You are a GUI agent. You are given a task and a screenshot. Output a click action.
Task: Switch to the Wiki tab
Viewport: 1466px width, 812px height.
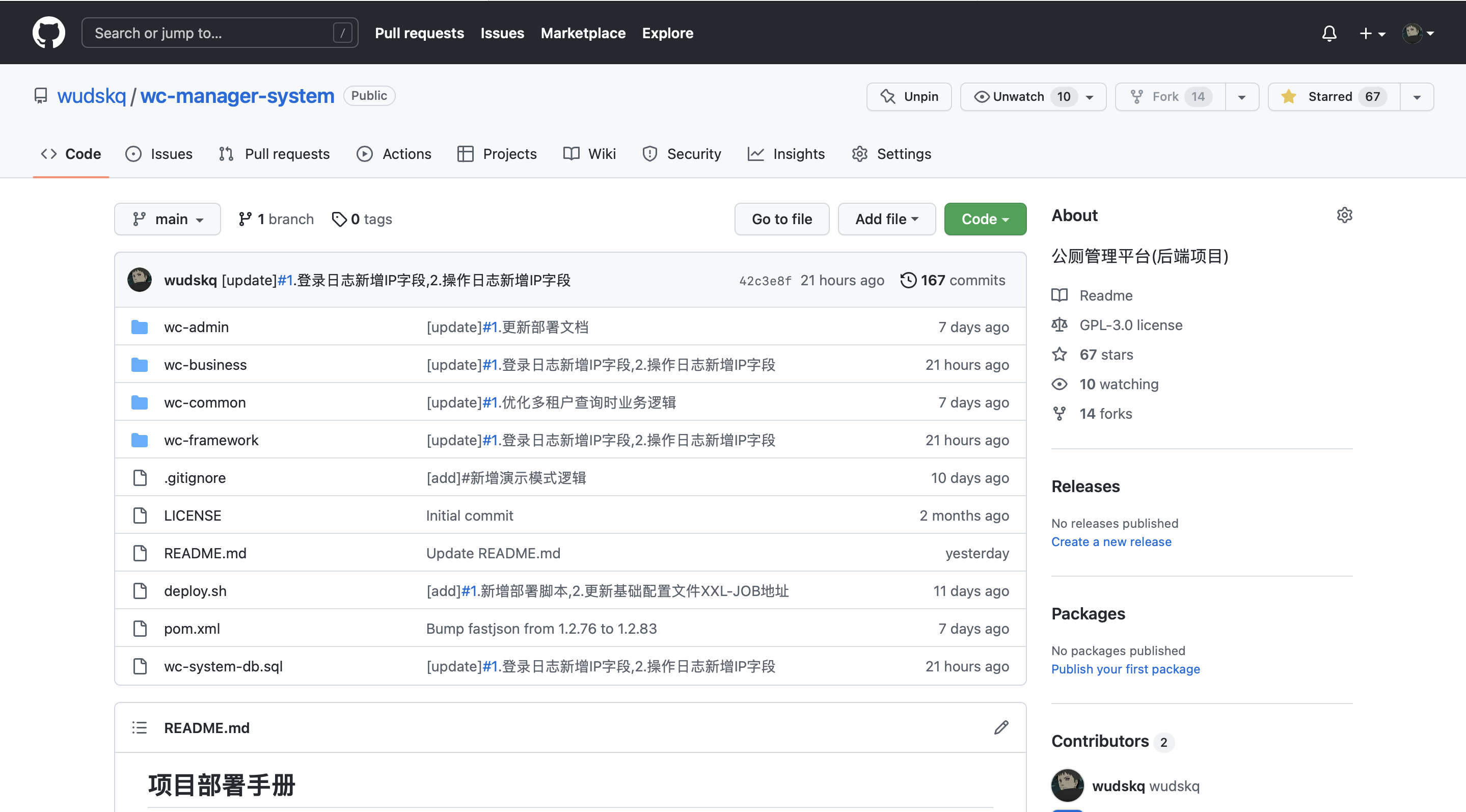point(589,154)
